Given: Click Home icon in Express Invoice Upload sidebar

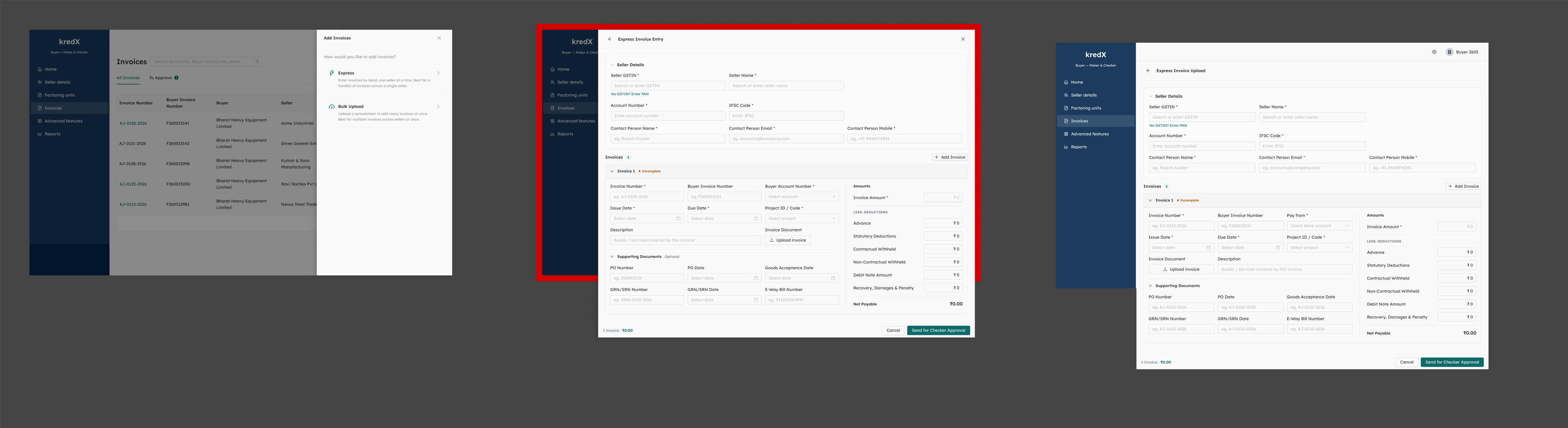Looking at the screenshot, I should coord(1066,82).
